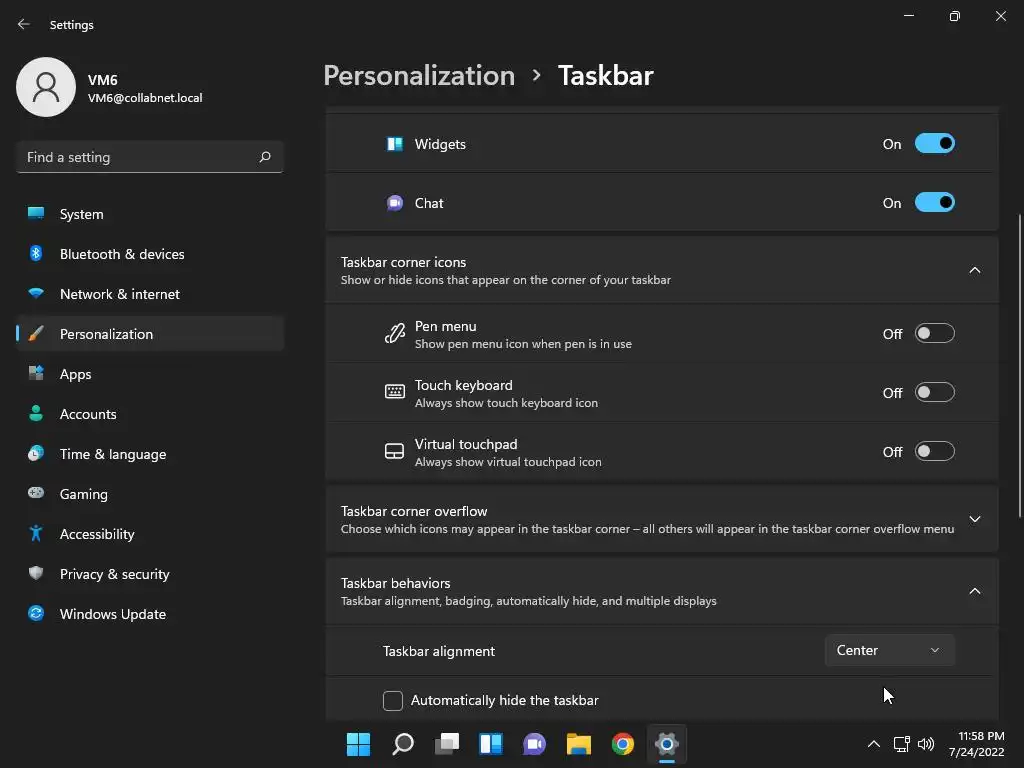Open Chat from the taskbar
This screenshot has width=1024, height=768.
pos(534,744)
